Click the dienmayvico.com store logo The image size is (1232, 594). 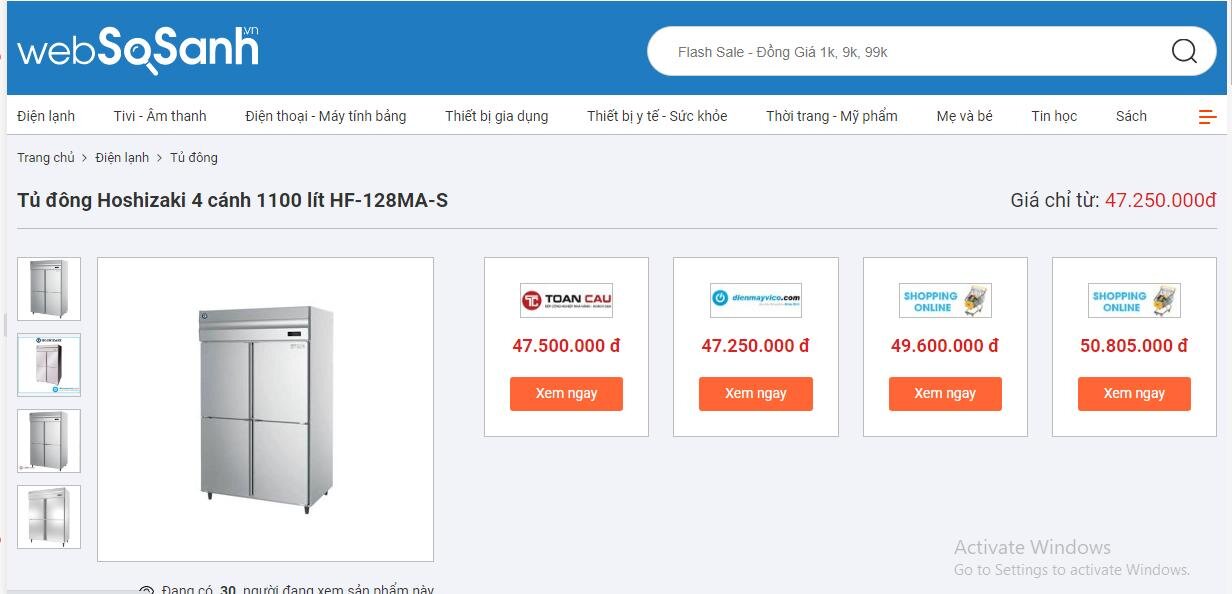coord(755,299)
